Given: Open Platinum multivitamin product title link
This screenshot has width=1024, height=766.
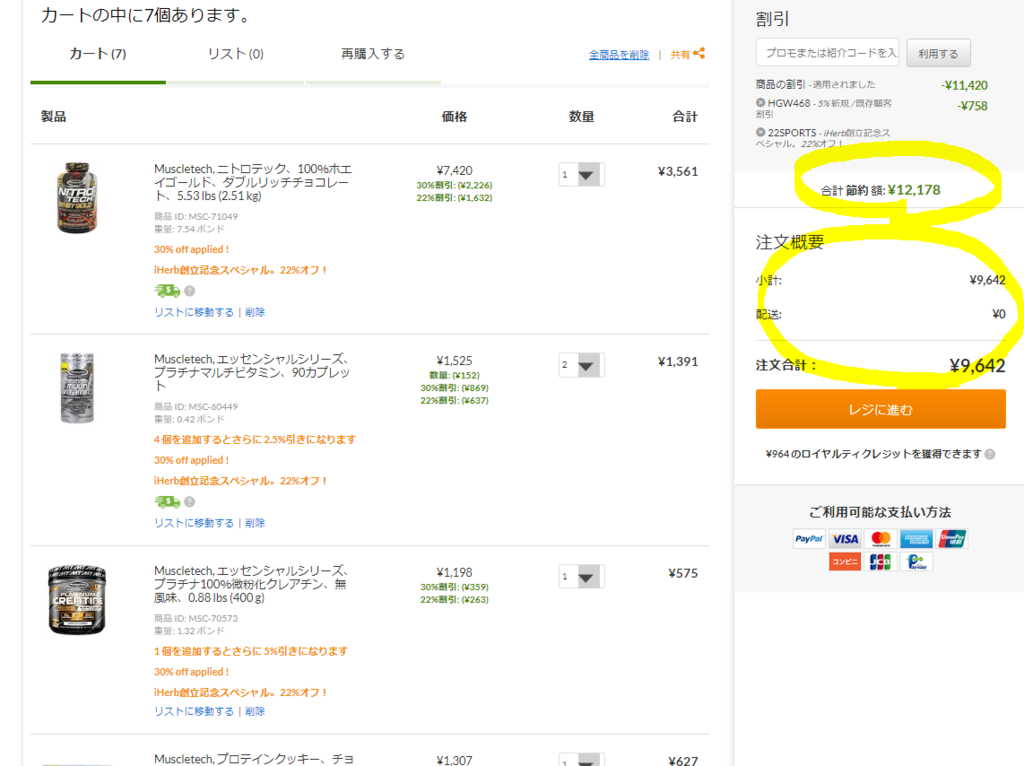Looking at the screenshot, I should pyautogui.click(x=252, y=373).
